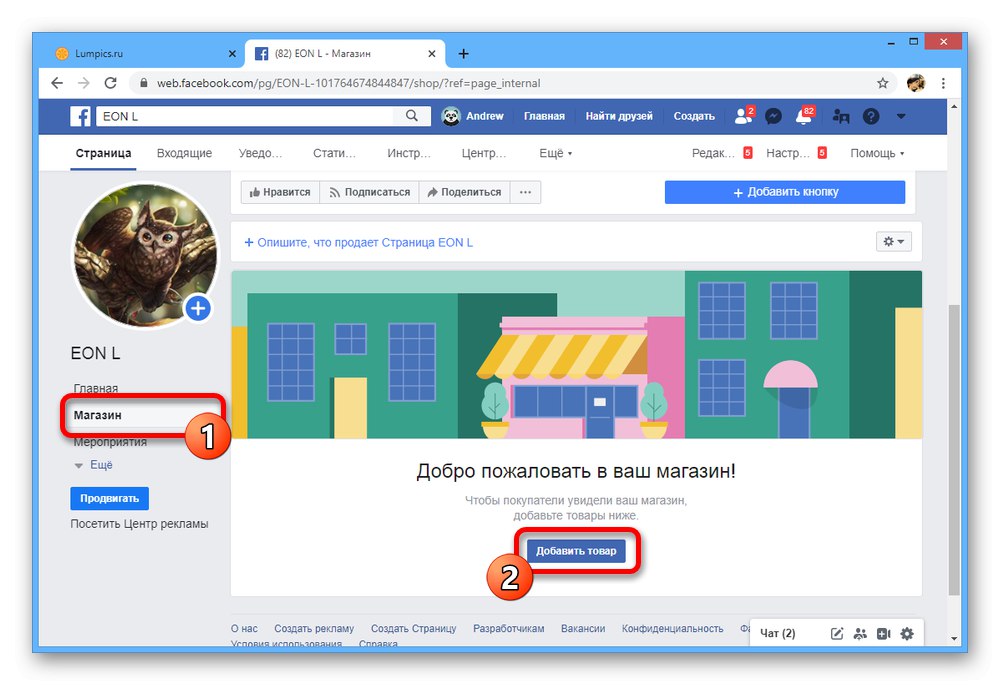The height and width of the screenshot is (685, 1000).
Task: Expand Ещё in the left sidebar
Action: [94, 465]
